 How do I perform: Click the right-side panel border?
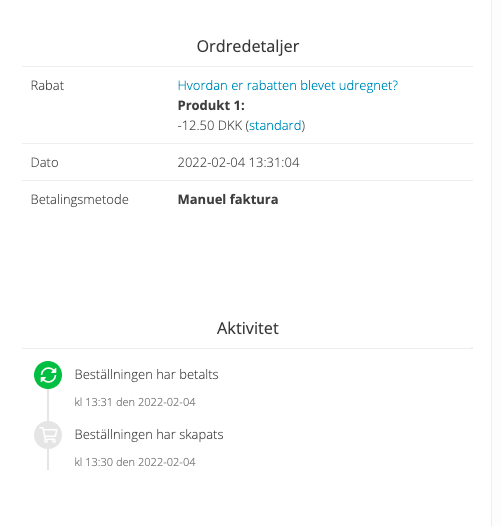(492, 263)
